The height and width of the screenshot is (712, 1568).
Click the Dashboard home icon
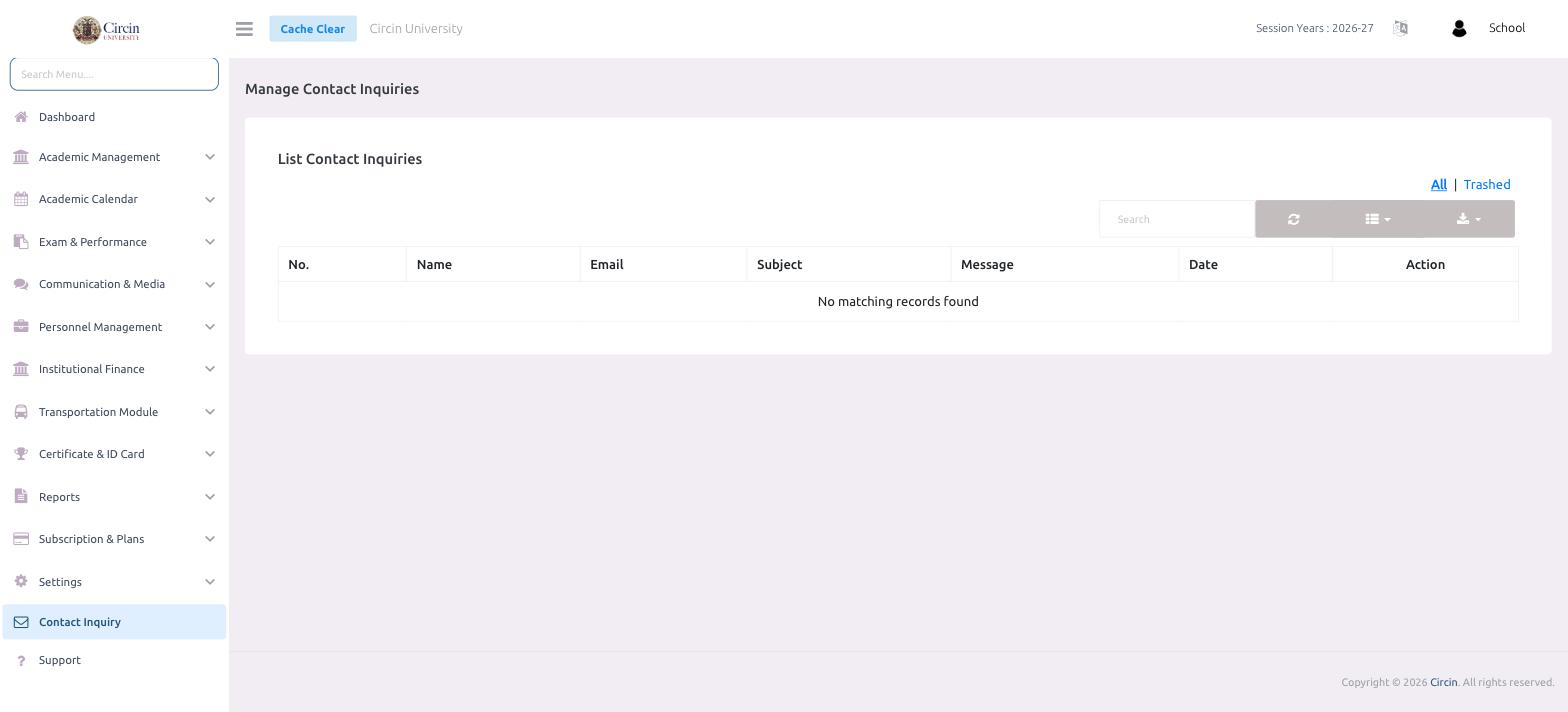pos(21,117)
